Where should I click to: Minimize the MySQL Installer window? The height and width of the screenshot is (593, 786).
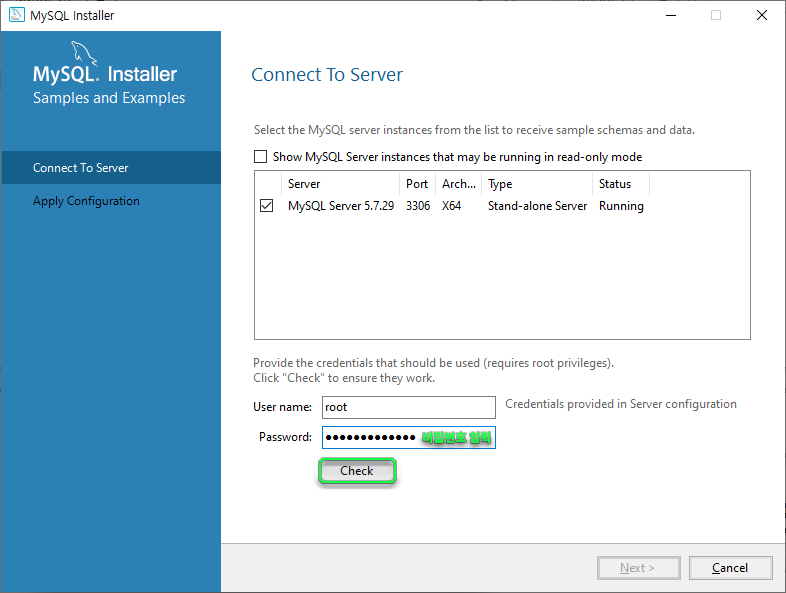671,16
